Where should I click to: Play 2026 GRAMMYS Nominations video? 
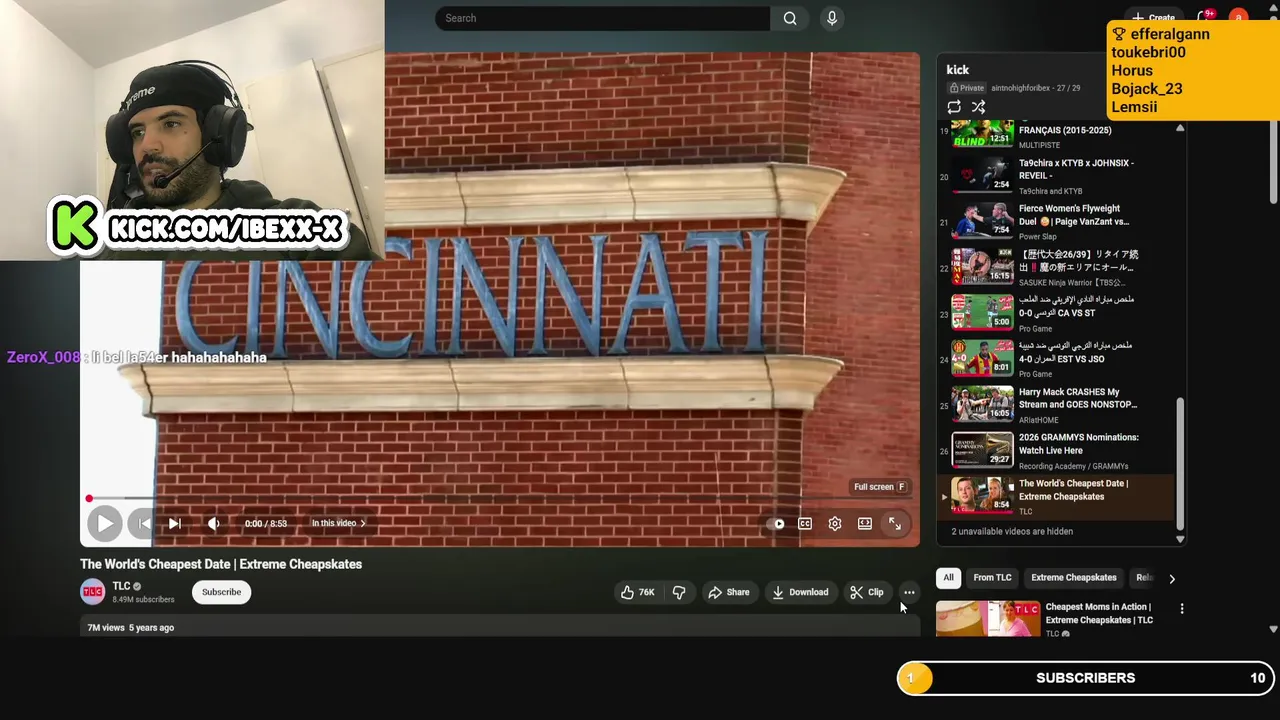[1058, 450]
